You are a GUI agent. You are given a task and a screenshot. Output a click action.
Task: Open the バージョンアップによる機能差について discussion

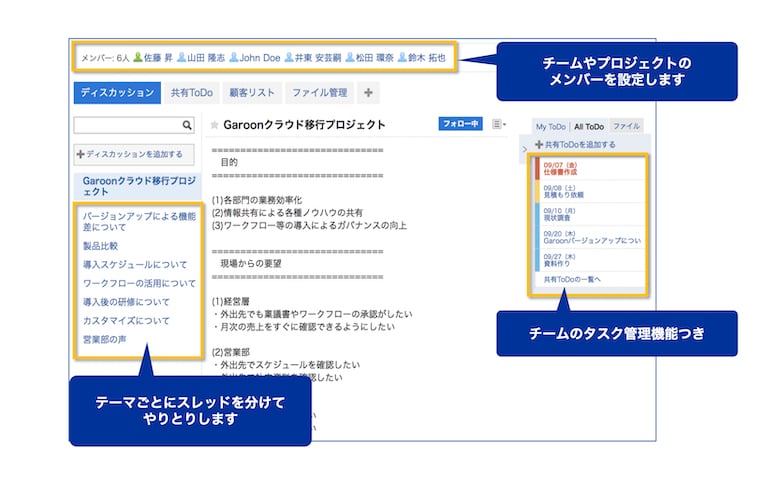point(139,221)
